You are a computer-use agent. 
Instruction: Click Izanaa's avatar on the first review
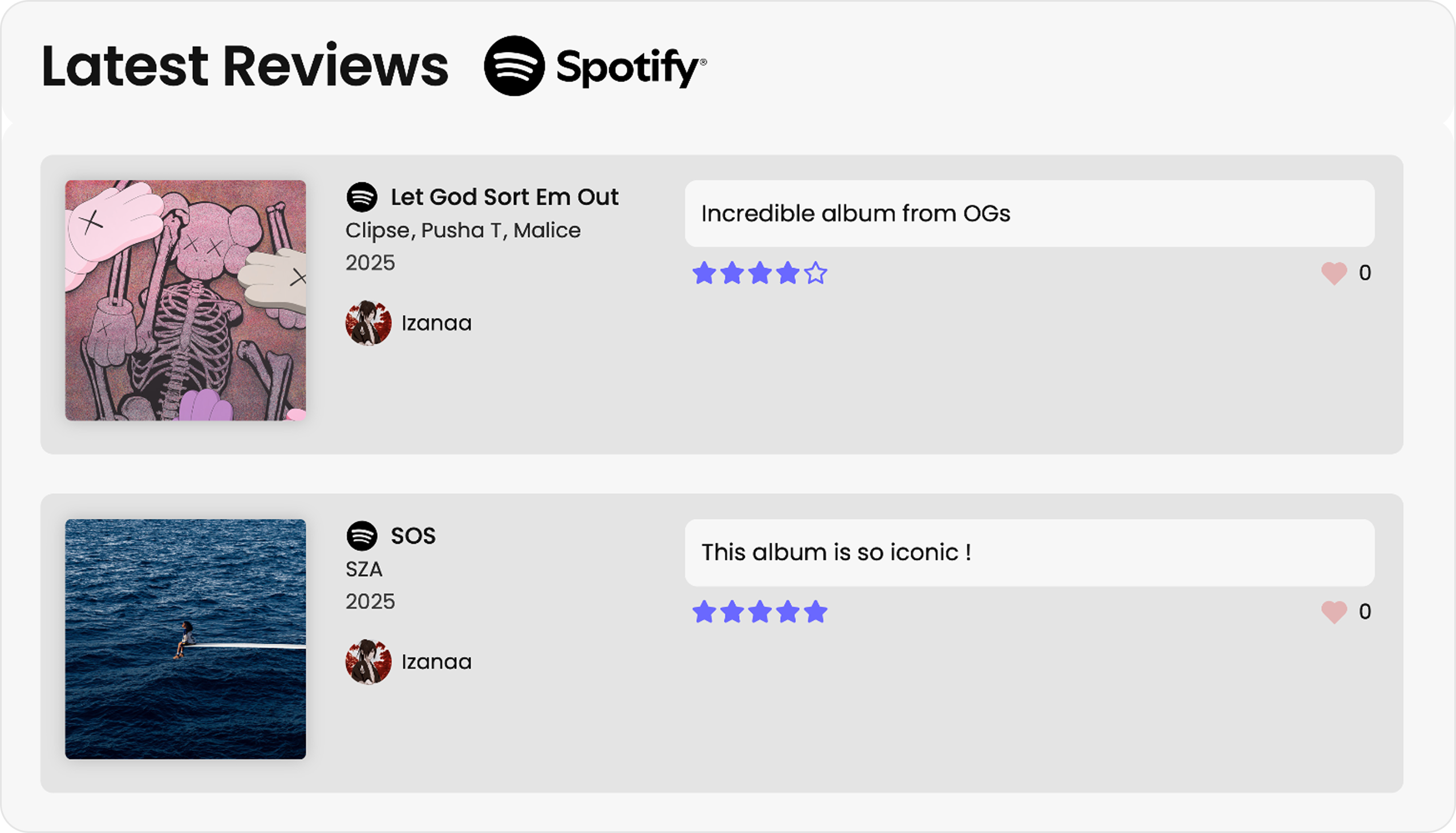coord(369,323)
